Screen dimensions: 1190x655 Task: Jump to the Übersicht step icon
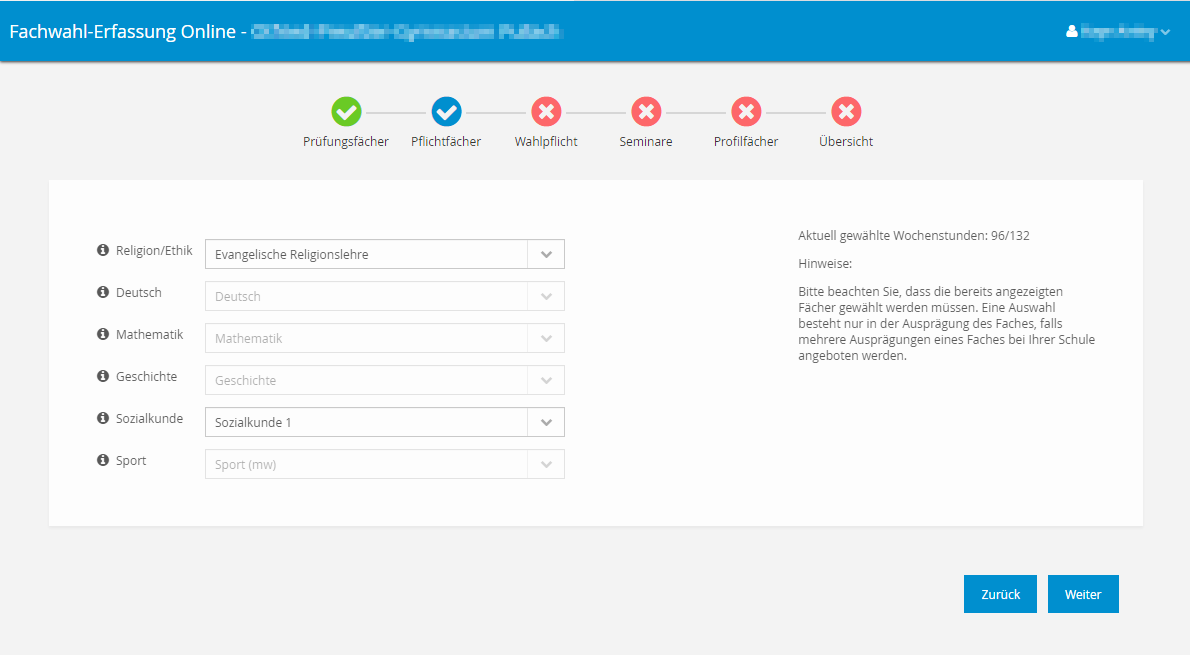[846, 112]
